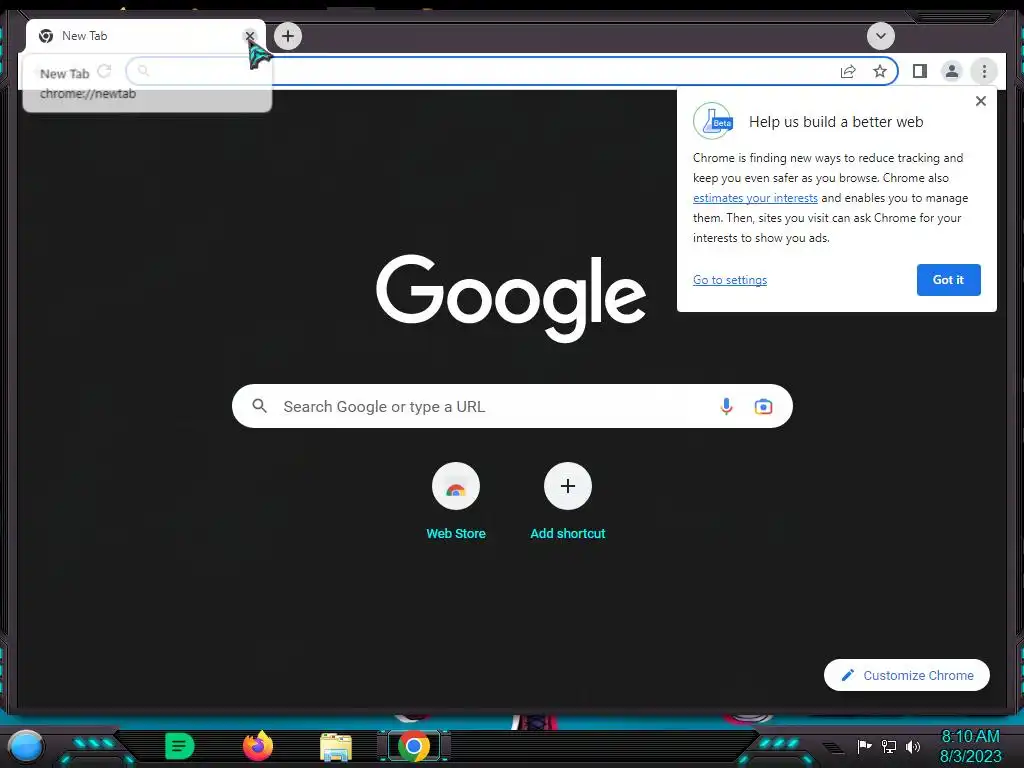
Task: Dismiss the privacy popup with X
Action: coord(980,101)
